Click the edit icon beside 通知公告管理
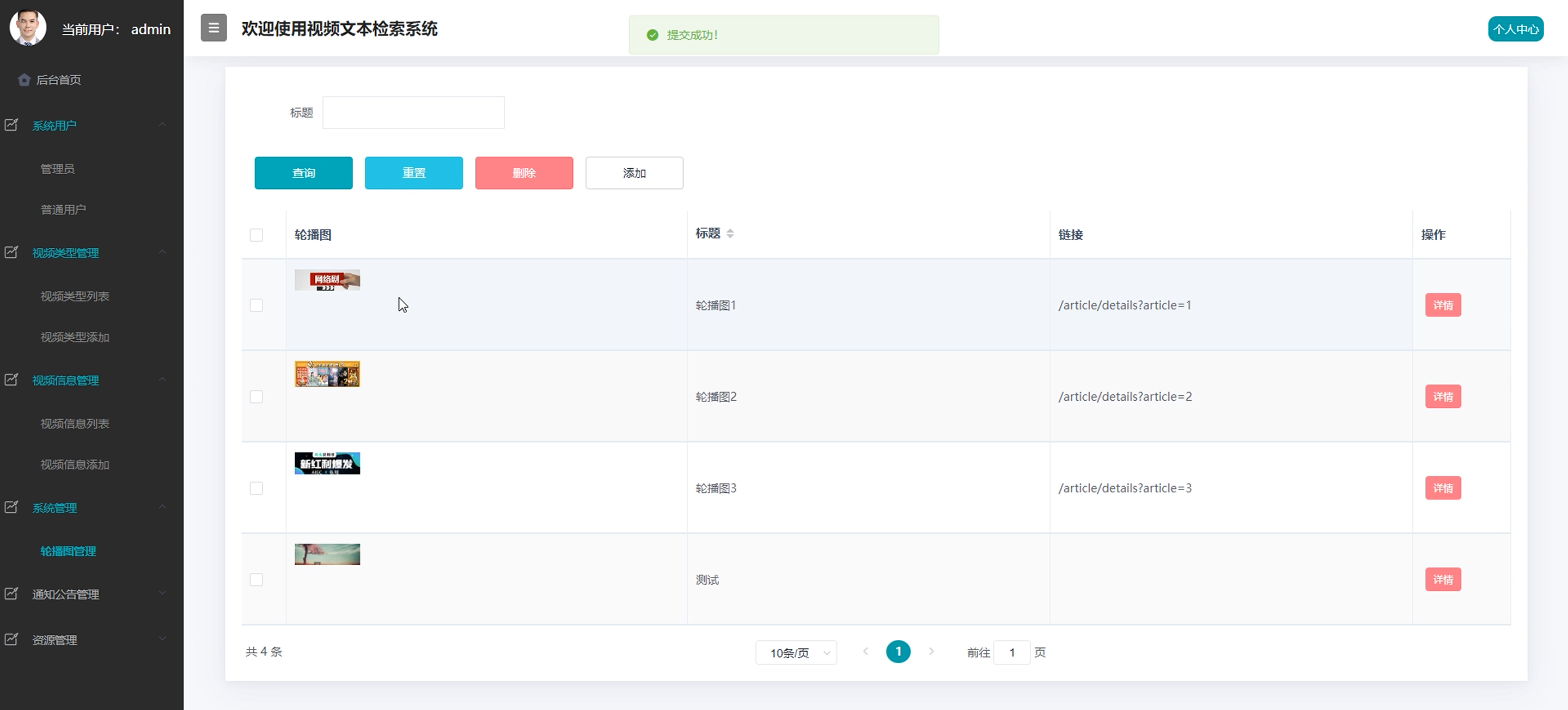This screenshot has width=1568, height=710. [x=11, y=594]
